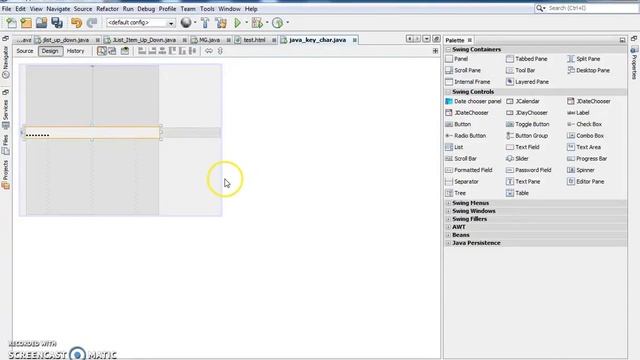Click the browser globe toolbar icon
Screen dimensions: 640x360
[x=186, y=23]
